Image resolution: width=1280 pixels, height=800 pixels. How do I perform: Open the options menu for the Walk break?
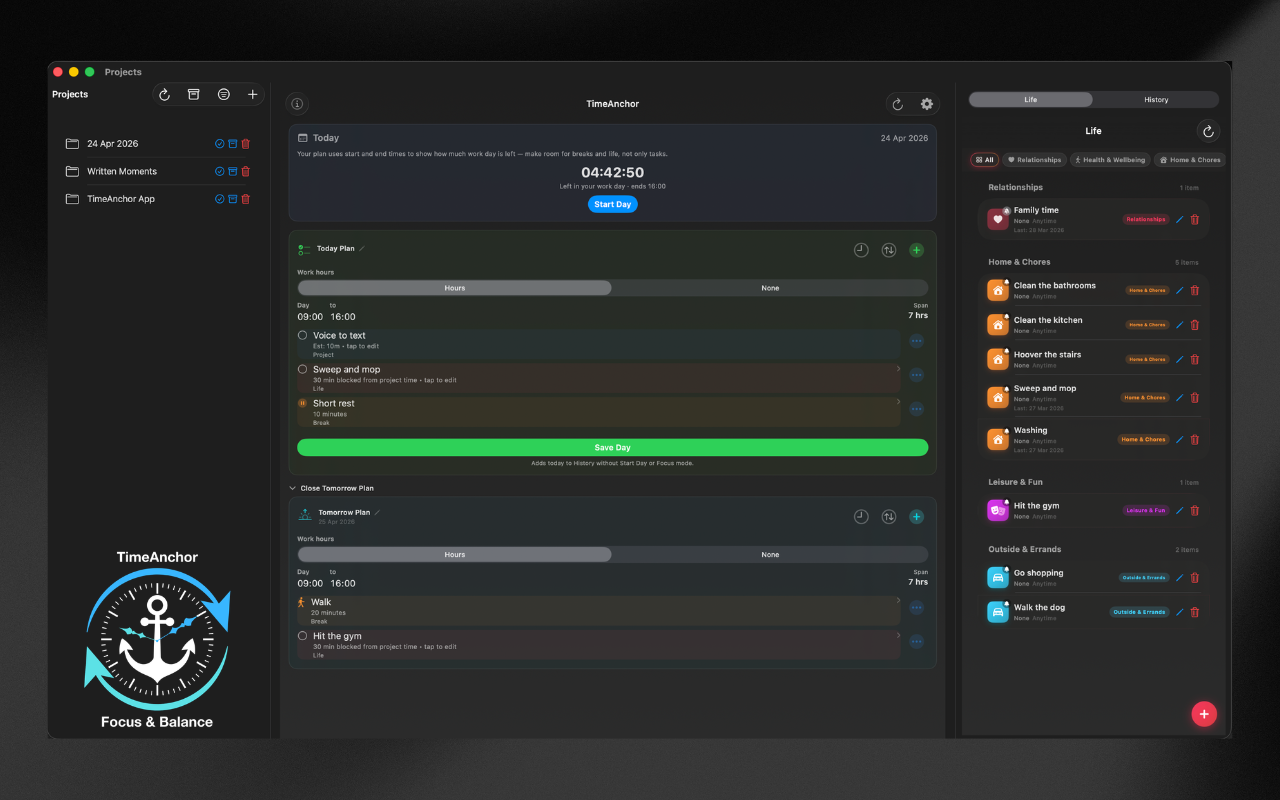[916, 608]
